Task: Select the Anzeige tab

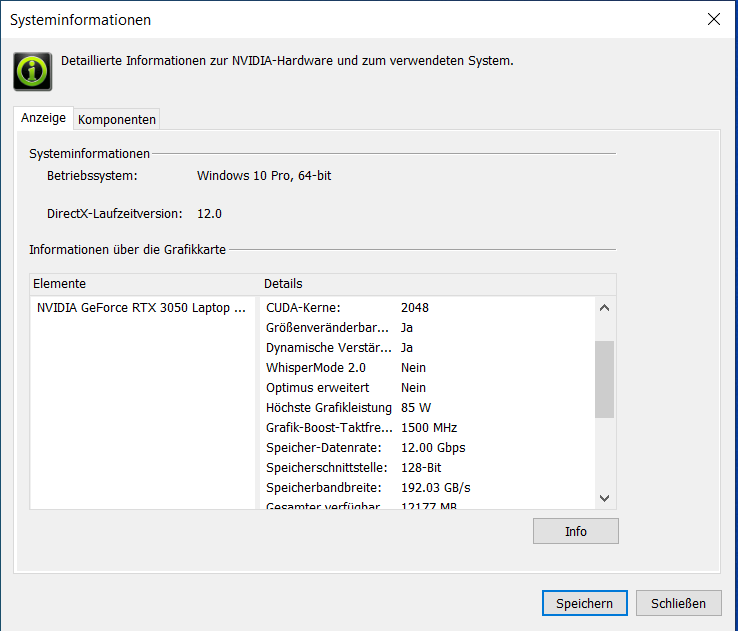Action: tap(43, 118)
